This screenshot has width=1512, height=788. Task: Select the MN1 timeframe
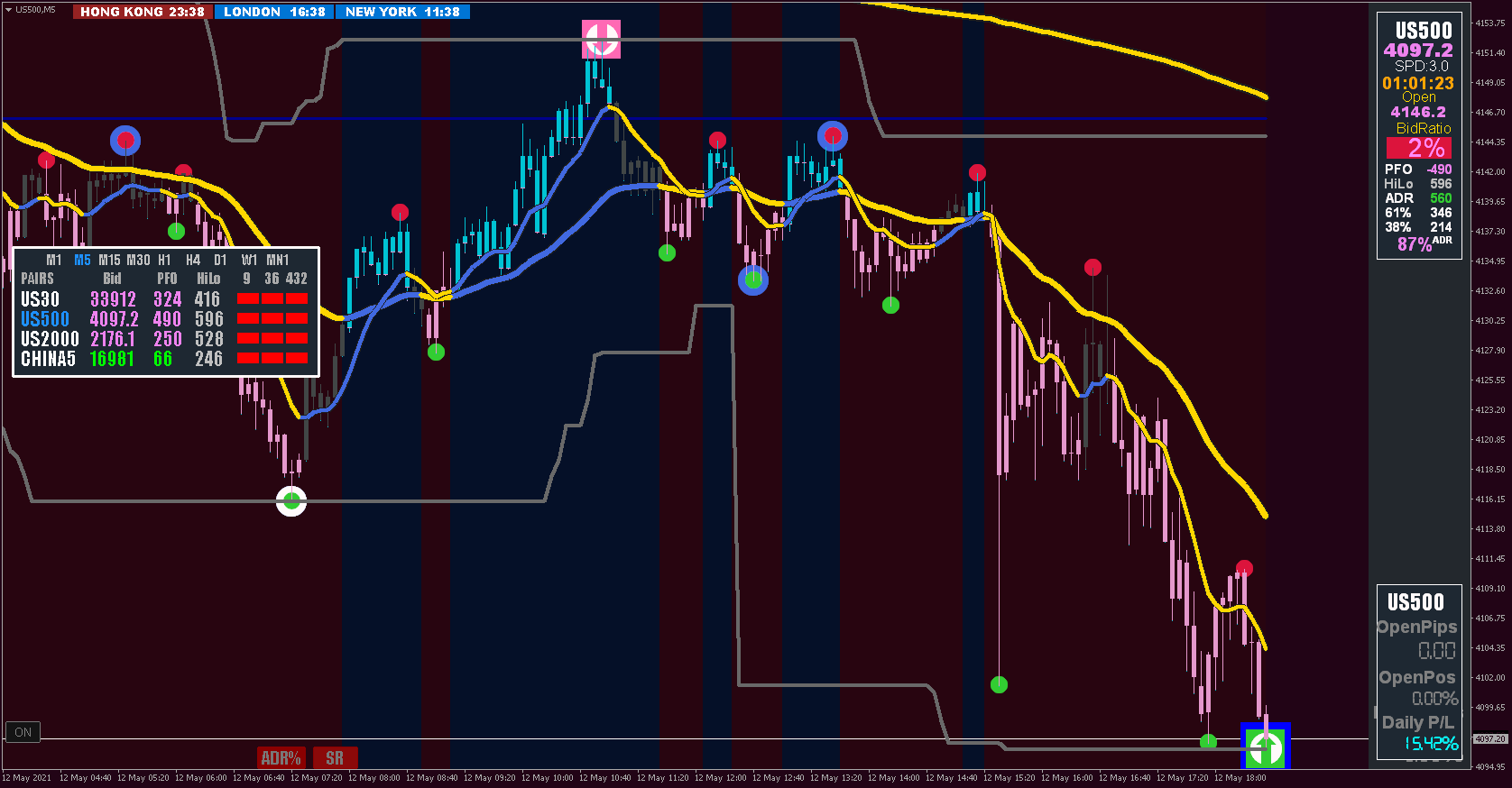coord(278,260)
